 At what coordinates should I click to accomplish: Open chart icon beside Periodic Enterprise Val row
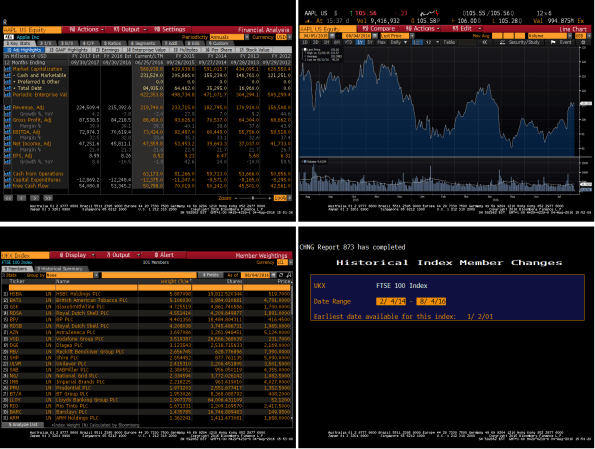(7, 95)
